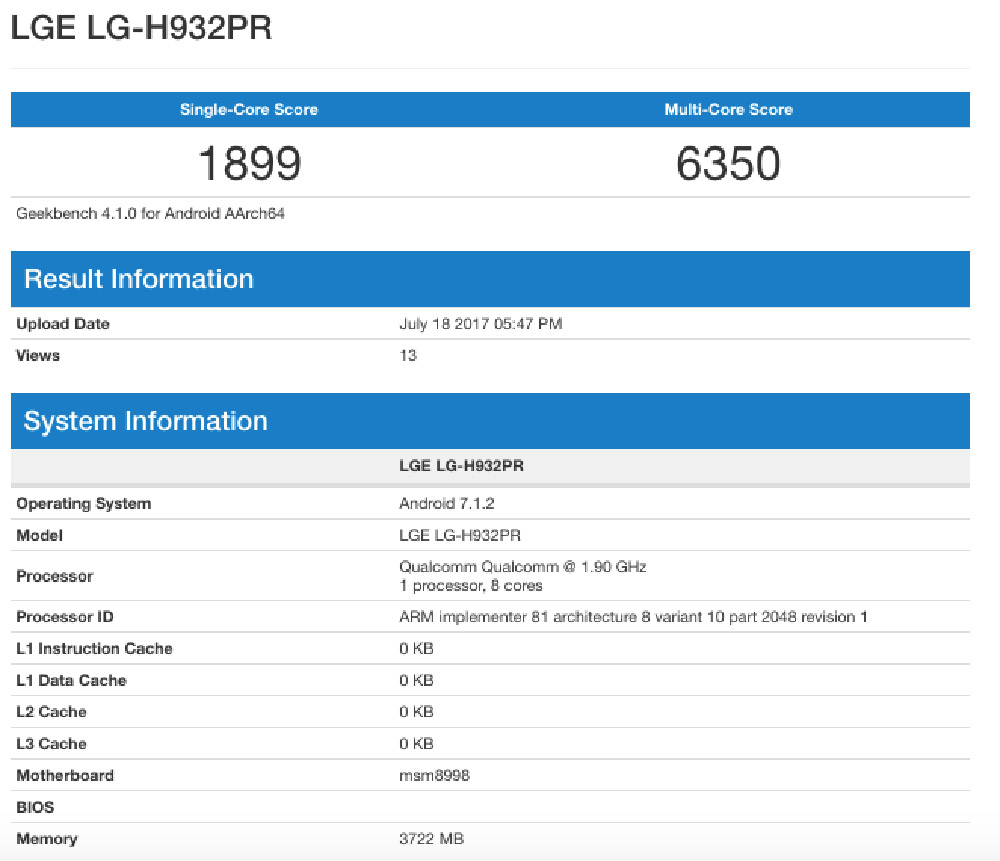The image size is (1000, 861).
Task: Click the Model row's LGE LG-H932PR value
Action: tap(460, 536)
